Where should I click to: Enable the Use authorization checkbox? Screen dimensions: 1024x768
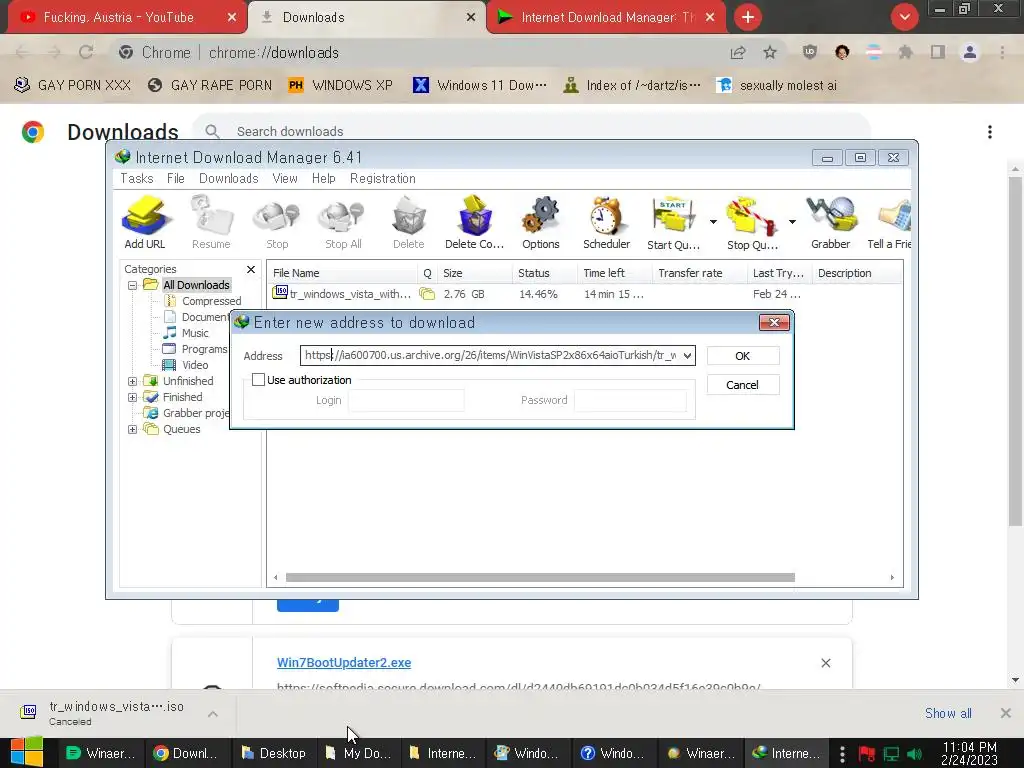pos(259,379)
